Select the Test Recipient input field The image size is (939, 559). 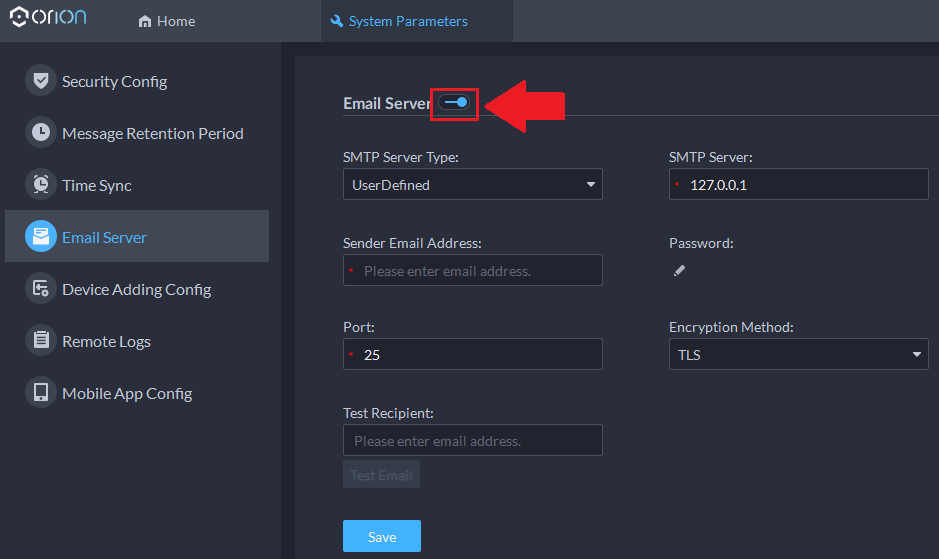pos(472,440)
